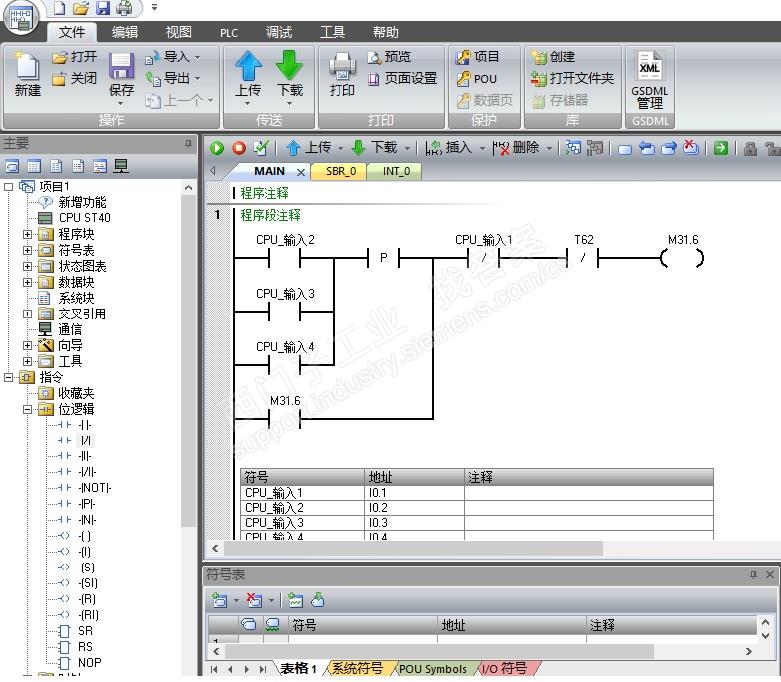Open dropdown arrow beside toolbar 下载
Viewport: 781px width, 682px height.
[x=407, y=148]
